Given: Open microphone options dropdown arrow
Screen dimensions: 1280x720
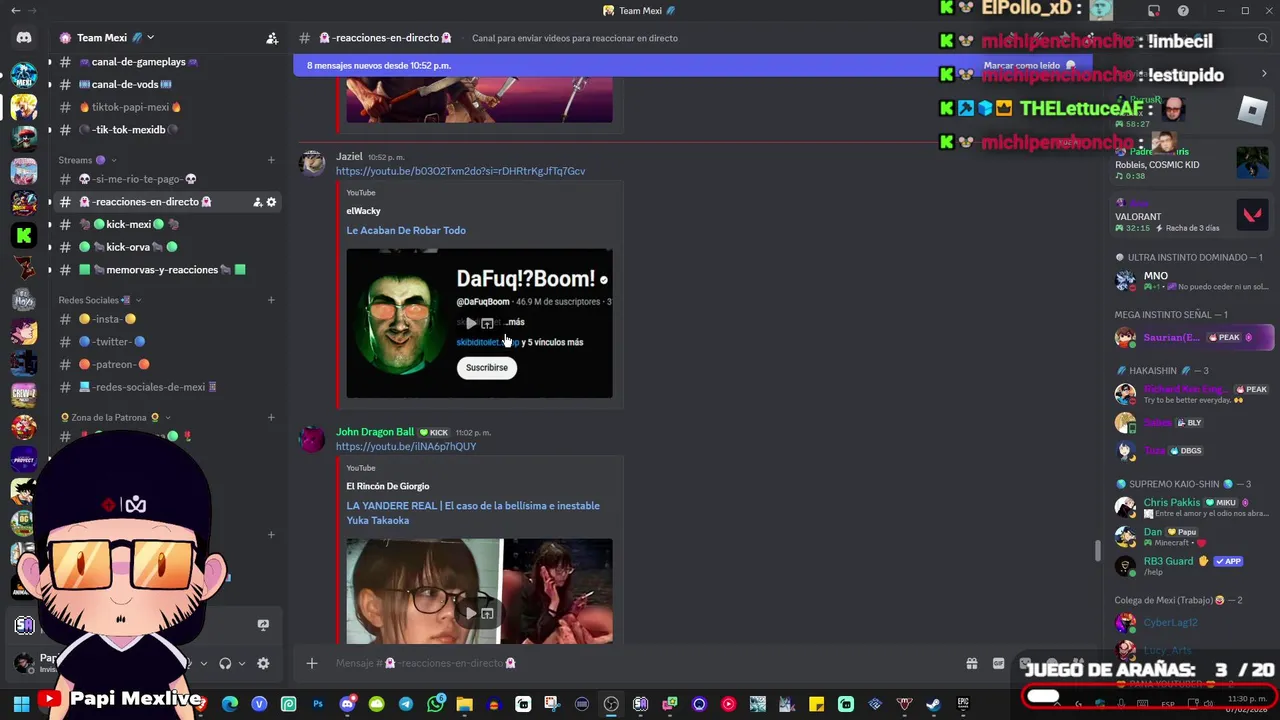Looking at the screenshot, I should (204, 663).
